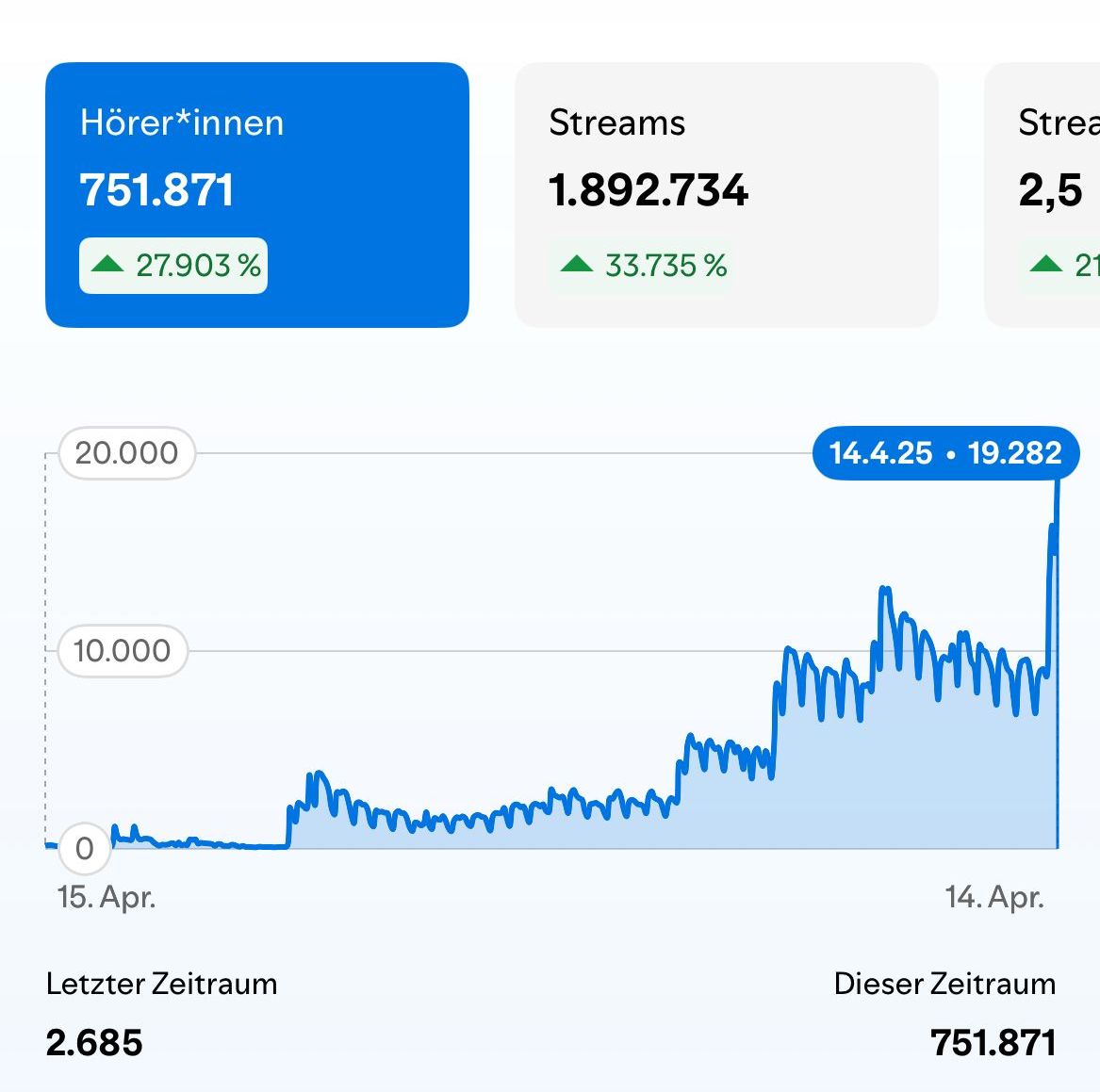The height and width of the screenshot is (1092, 1100).
Task: Click the green arrow on the cut-off third card
Action: click(1045, 265)
